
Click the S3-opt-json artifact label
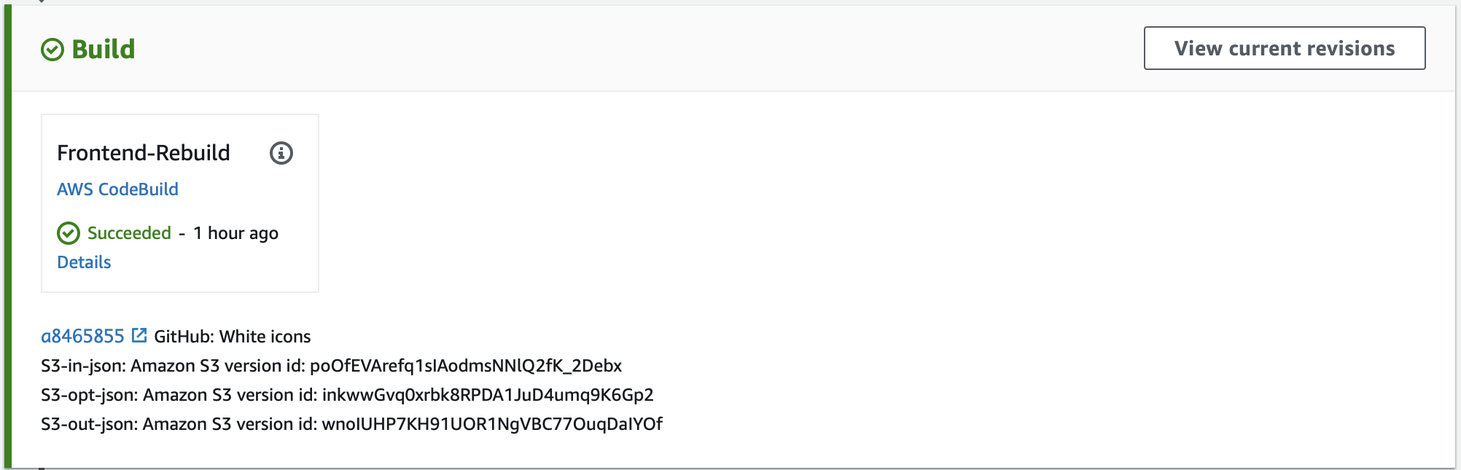coord(87,395)
